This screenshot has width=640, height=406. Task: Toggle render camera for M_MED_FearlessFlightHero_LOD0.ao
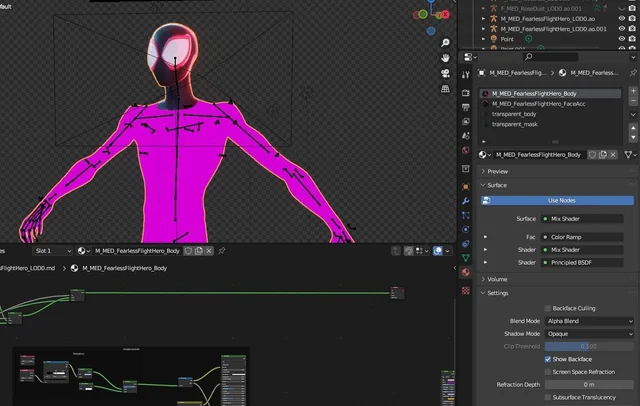pyautogui.click(x=632, y=18)
